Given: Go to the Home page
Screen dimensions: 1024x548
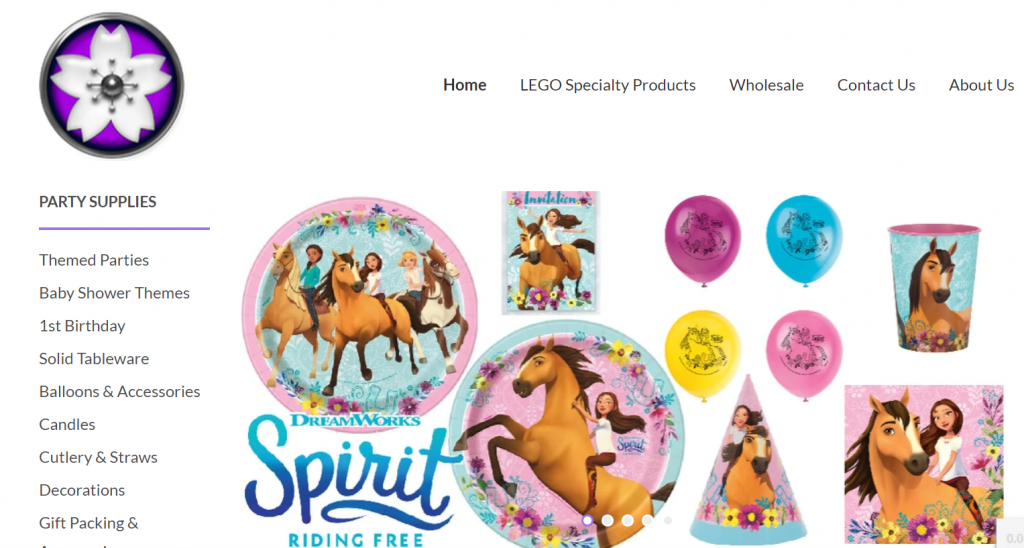Looking at the screenshot, I should pos(464,85).
